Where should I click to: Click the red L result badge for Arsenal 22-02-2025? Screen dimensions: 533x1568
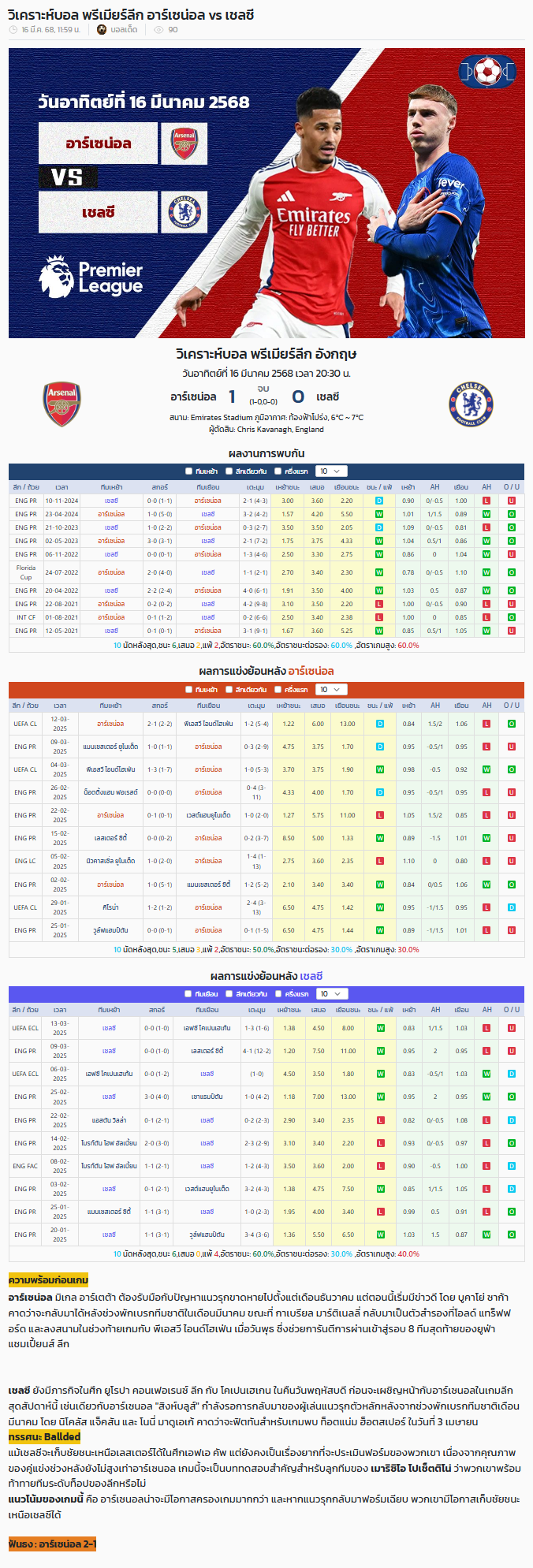(x=379, y=815)
